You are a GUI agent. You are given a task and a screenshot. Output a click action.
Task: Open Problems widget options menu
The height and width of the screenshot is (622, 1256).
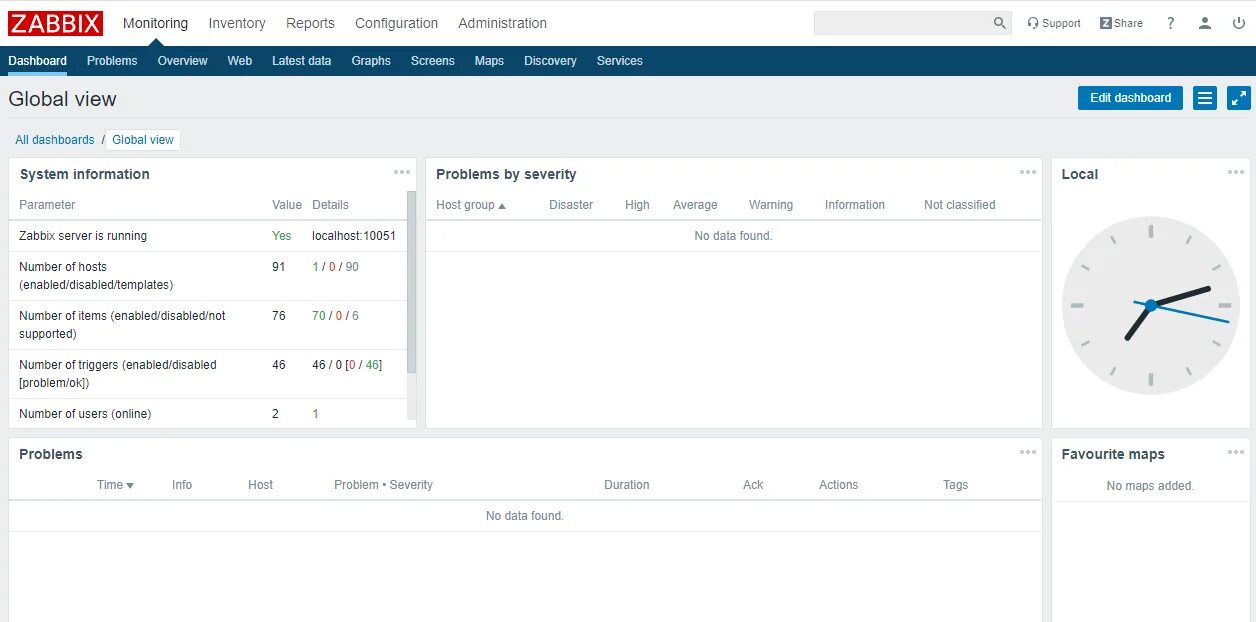[x=1028, y=452]
